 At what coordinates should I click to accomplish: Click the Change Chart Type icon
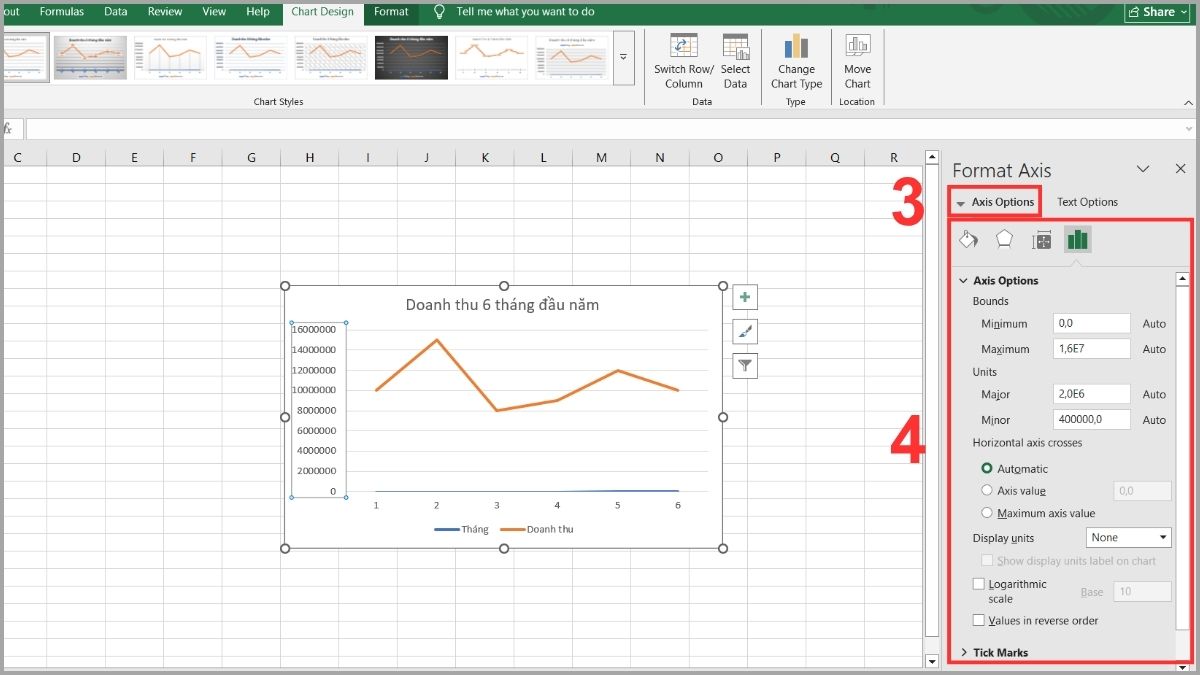tap(796, 47)
